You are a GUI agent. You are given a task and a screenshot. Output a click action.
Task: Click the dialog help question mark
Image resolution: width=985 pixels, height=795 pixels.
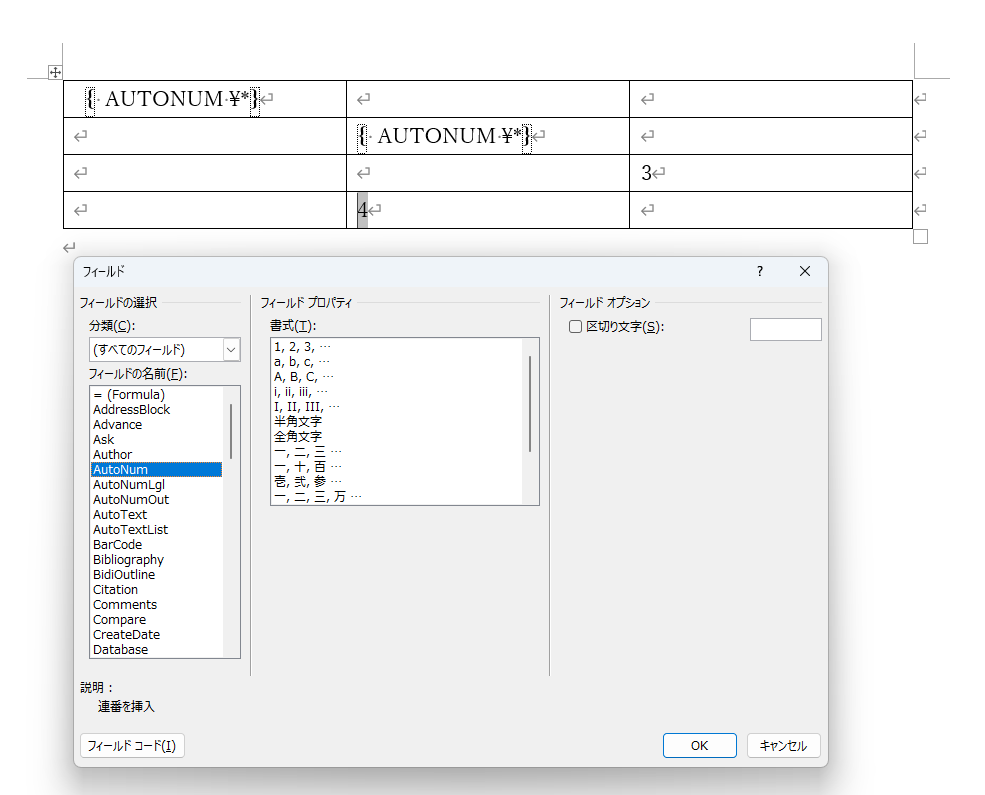759,271
